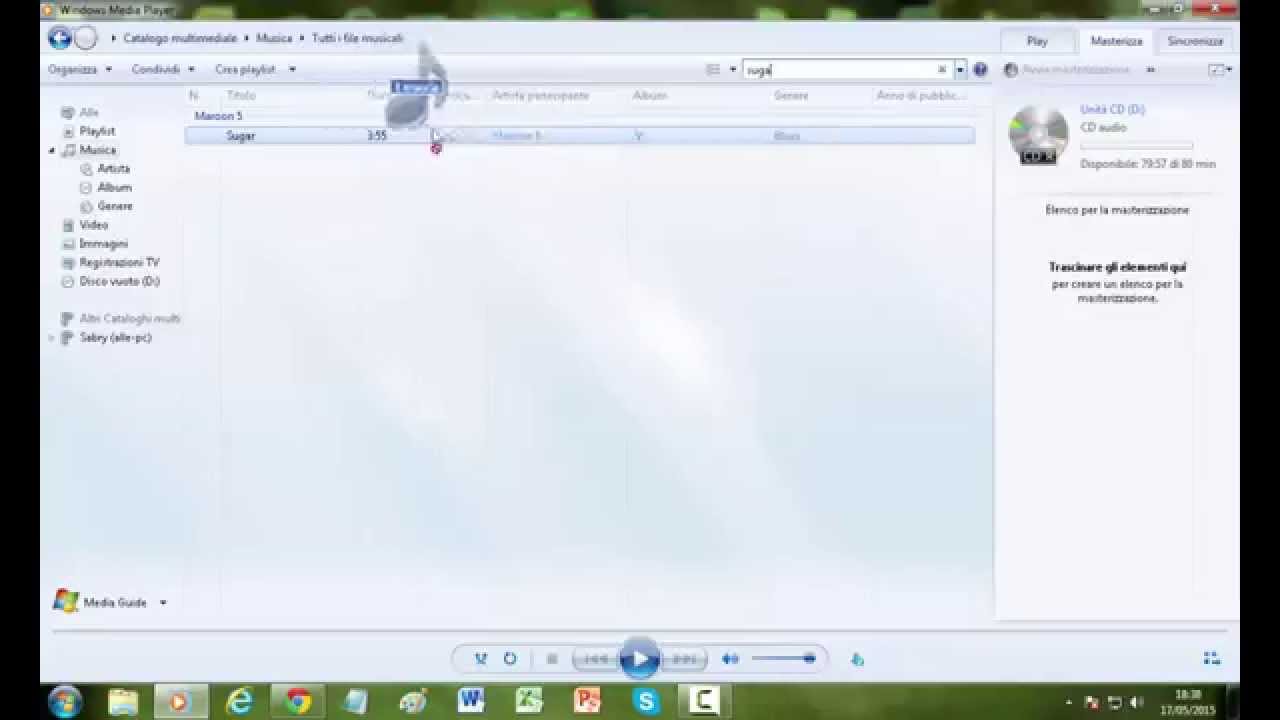Open Microsoft Word from the taskbar
Image resolution: width=1280 pixels, height=720 pixels.
click(x=470, y=701)
